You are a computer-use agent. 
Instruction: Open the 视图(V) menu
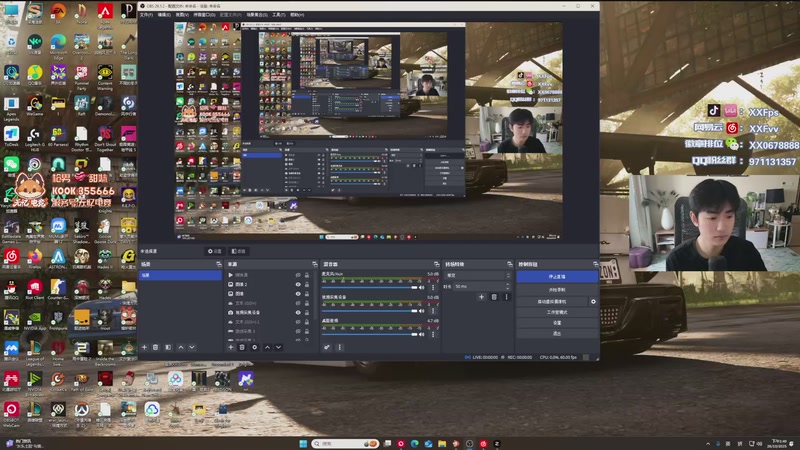182,15
